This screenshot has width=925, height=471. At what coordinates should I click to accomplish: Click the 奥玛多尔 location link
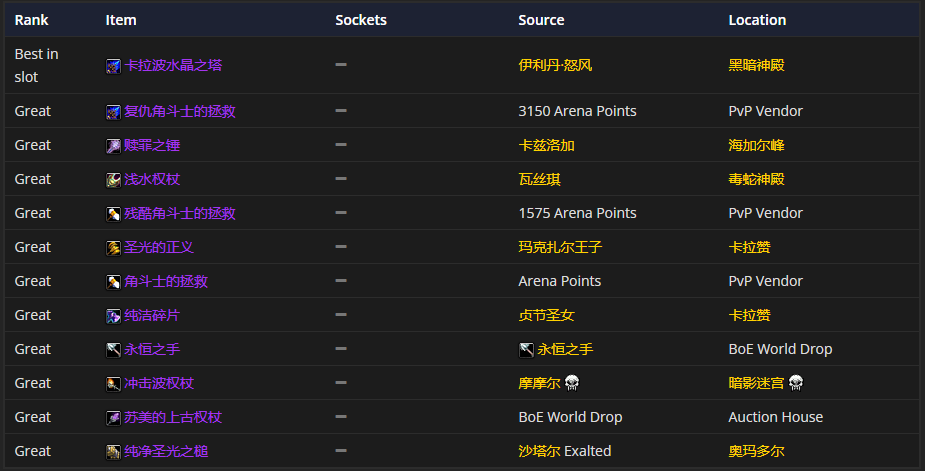click(x=756, y=451)
